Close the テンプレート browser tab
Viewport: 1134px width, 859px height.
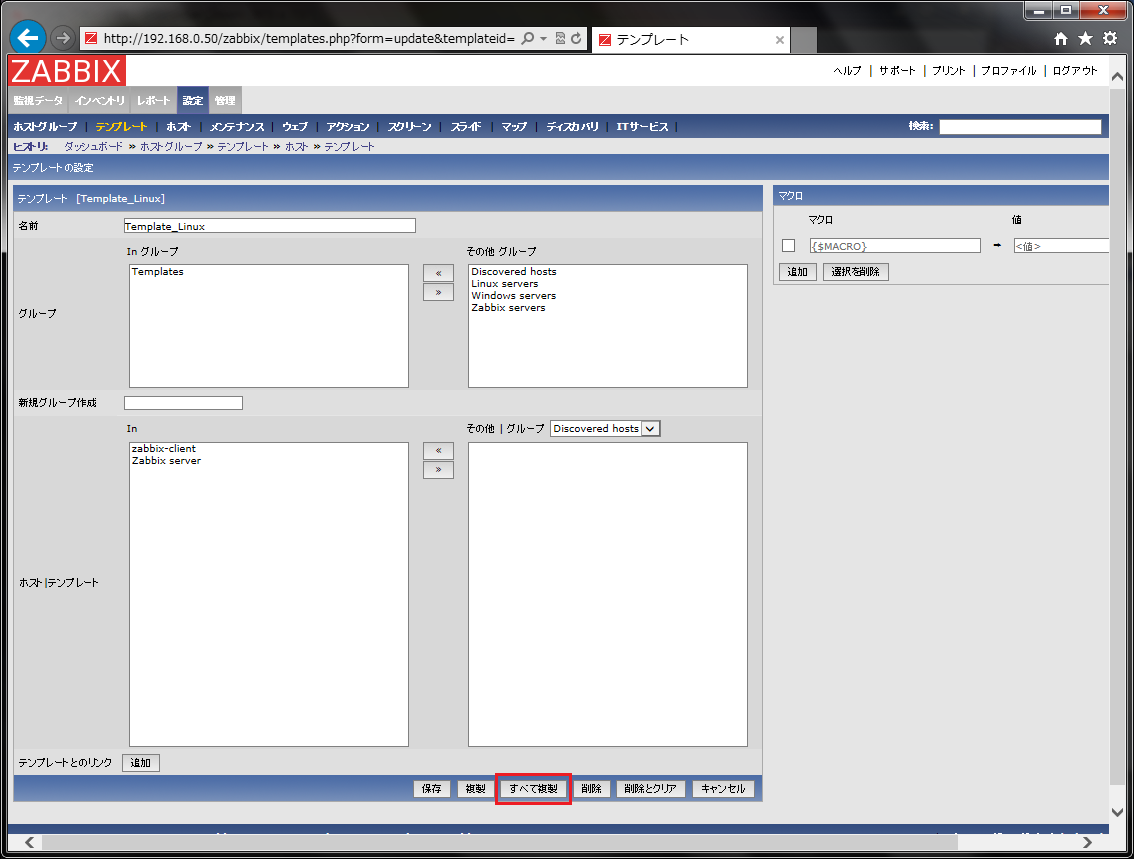click(x=780, y=40)
